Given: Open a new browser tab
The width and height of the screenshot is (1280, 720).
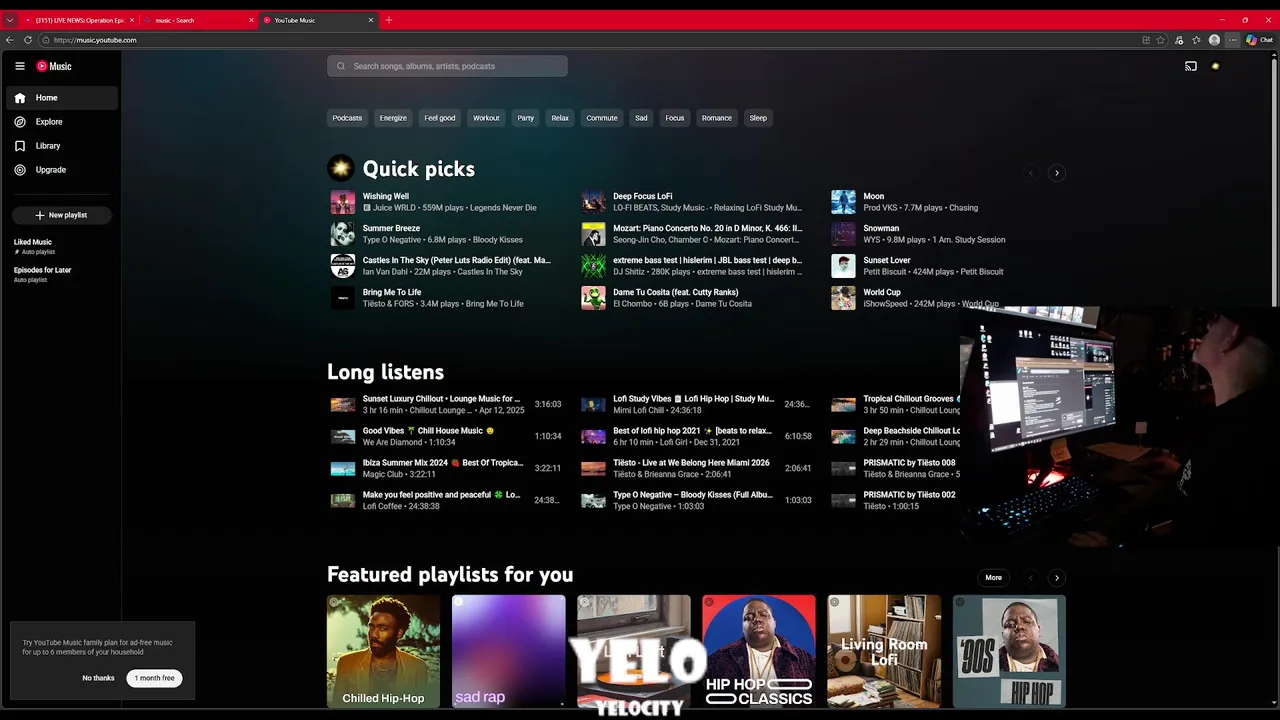Looking at the screenshot, I should [389, 20].
